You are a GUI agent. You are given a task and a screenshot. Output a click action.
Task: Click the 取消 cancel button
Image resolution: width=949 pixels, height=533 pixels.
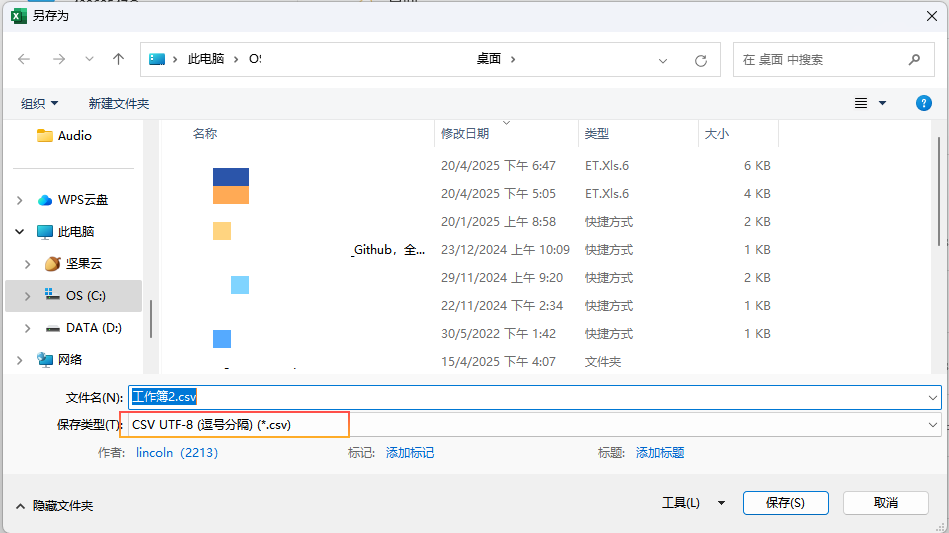884,502
